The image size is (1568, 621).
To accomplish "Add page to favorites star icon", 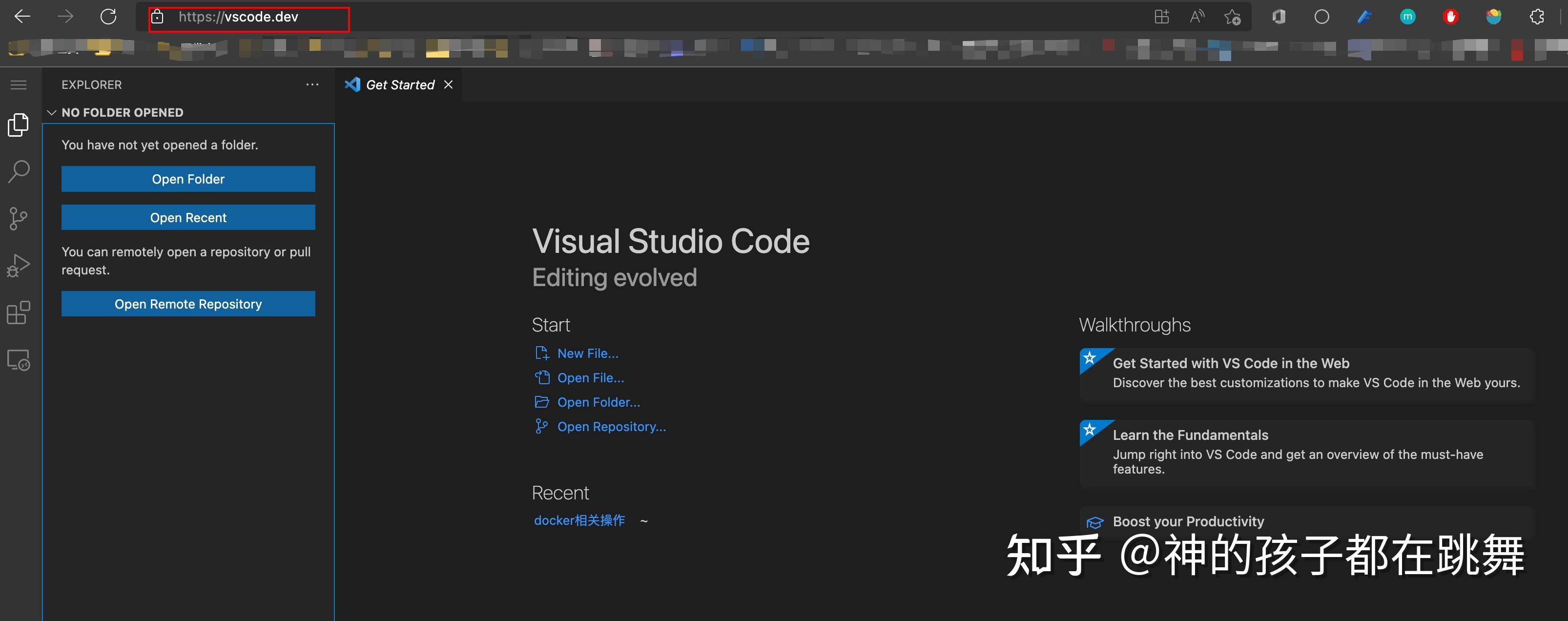I will pyautogui.click(x=1233, y=17).
